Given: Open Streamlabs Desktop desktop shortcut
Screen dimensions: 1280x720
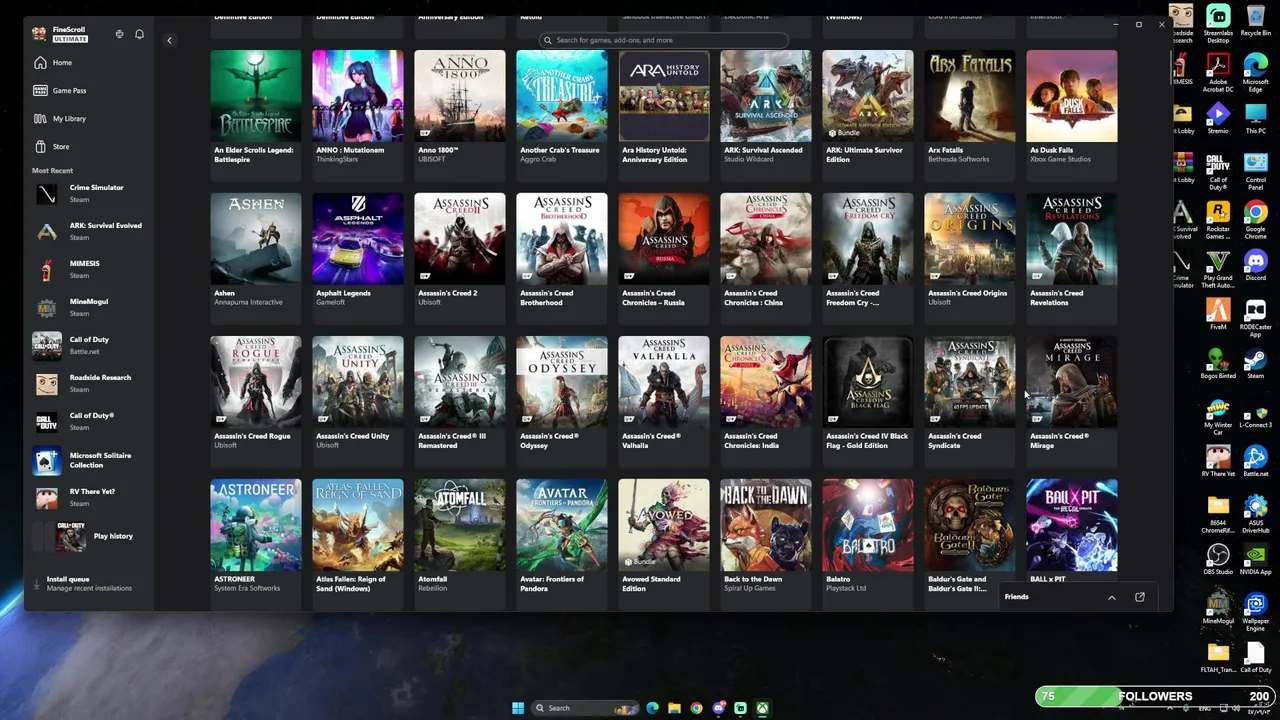Looking at the screenshot, I should point(1218,24).
